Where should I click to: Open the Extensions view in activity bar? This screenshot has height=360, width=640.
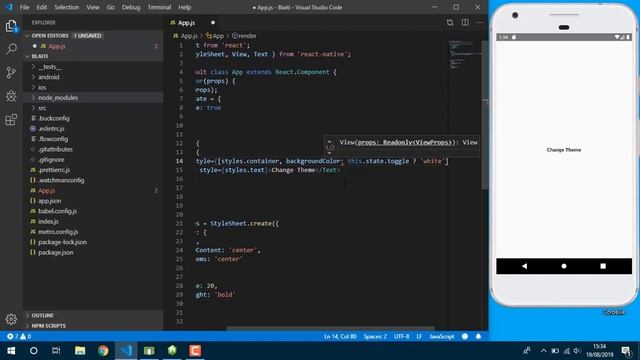(x=11, y=120)
